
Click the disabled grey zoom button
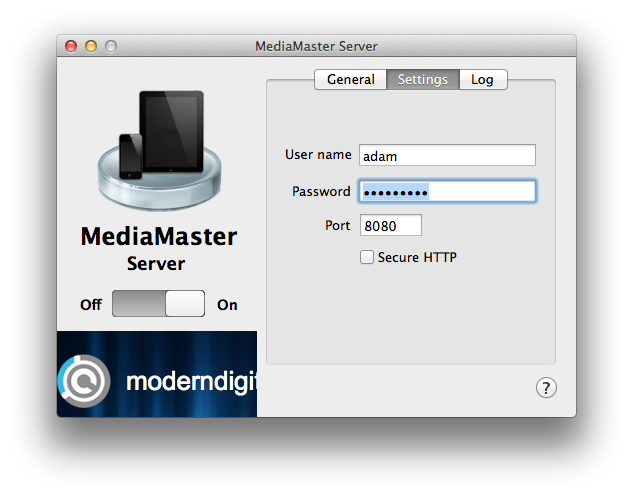111,46
